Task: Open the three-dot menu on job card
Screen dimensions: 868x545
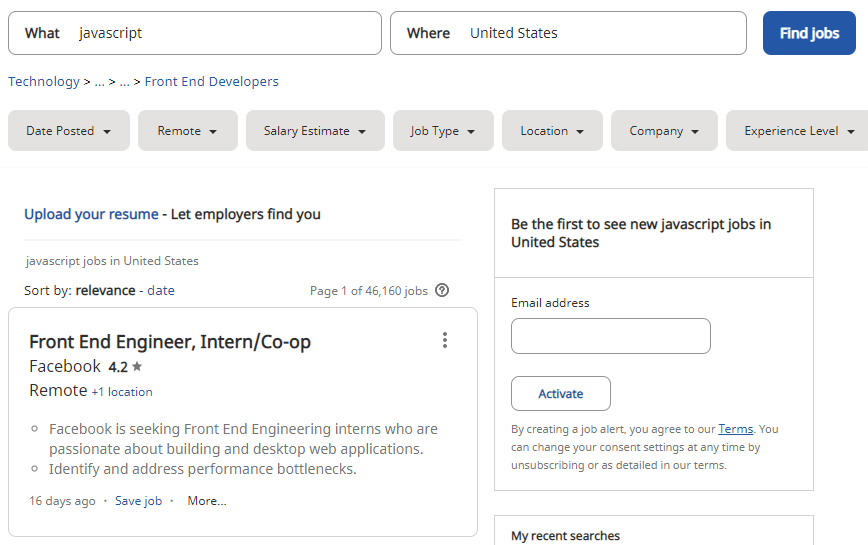Action: pyautogui.click(x=445, y=340)
